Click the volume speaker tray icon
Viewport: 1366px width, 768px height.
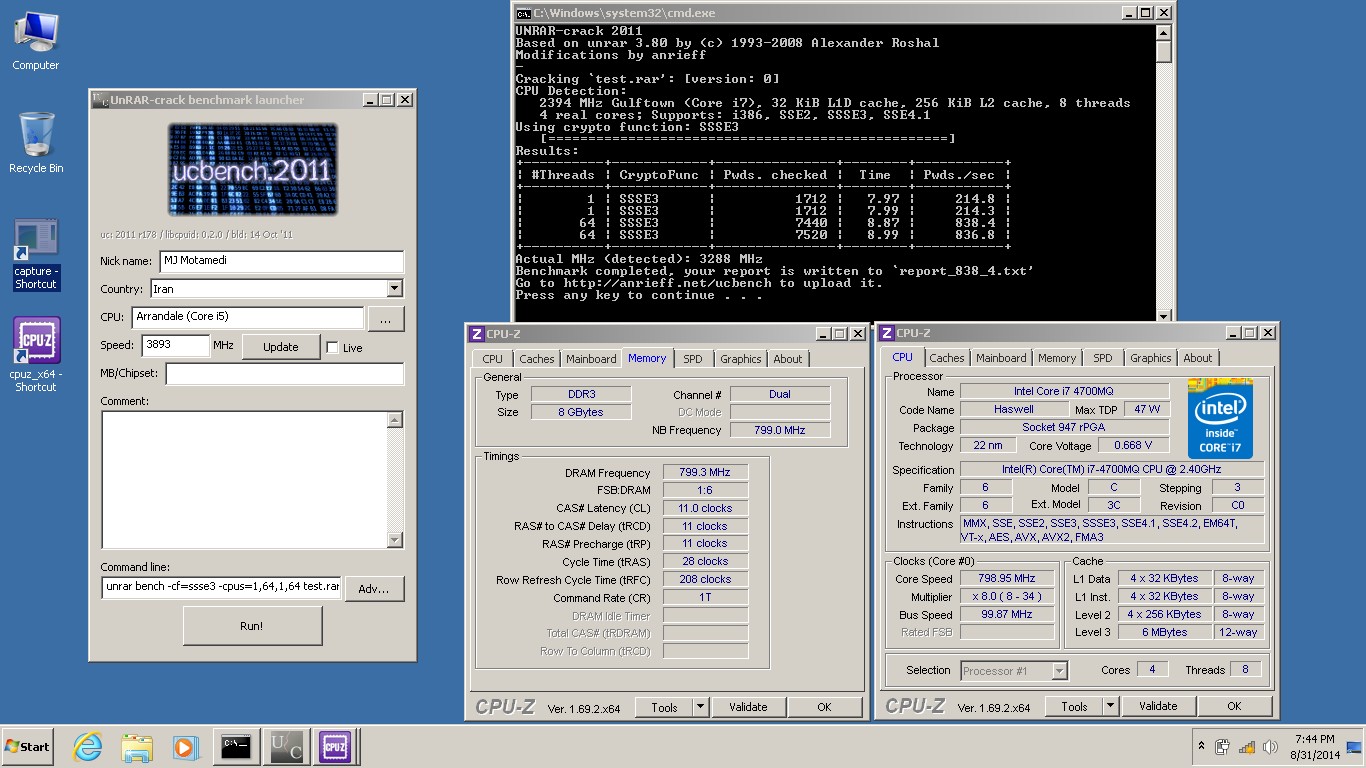(x=1270, y=747)
